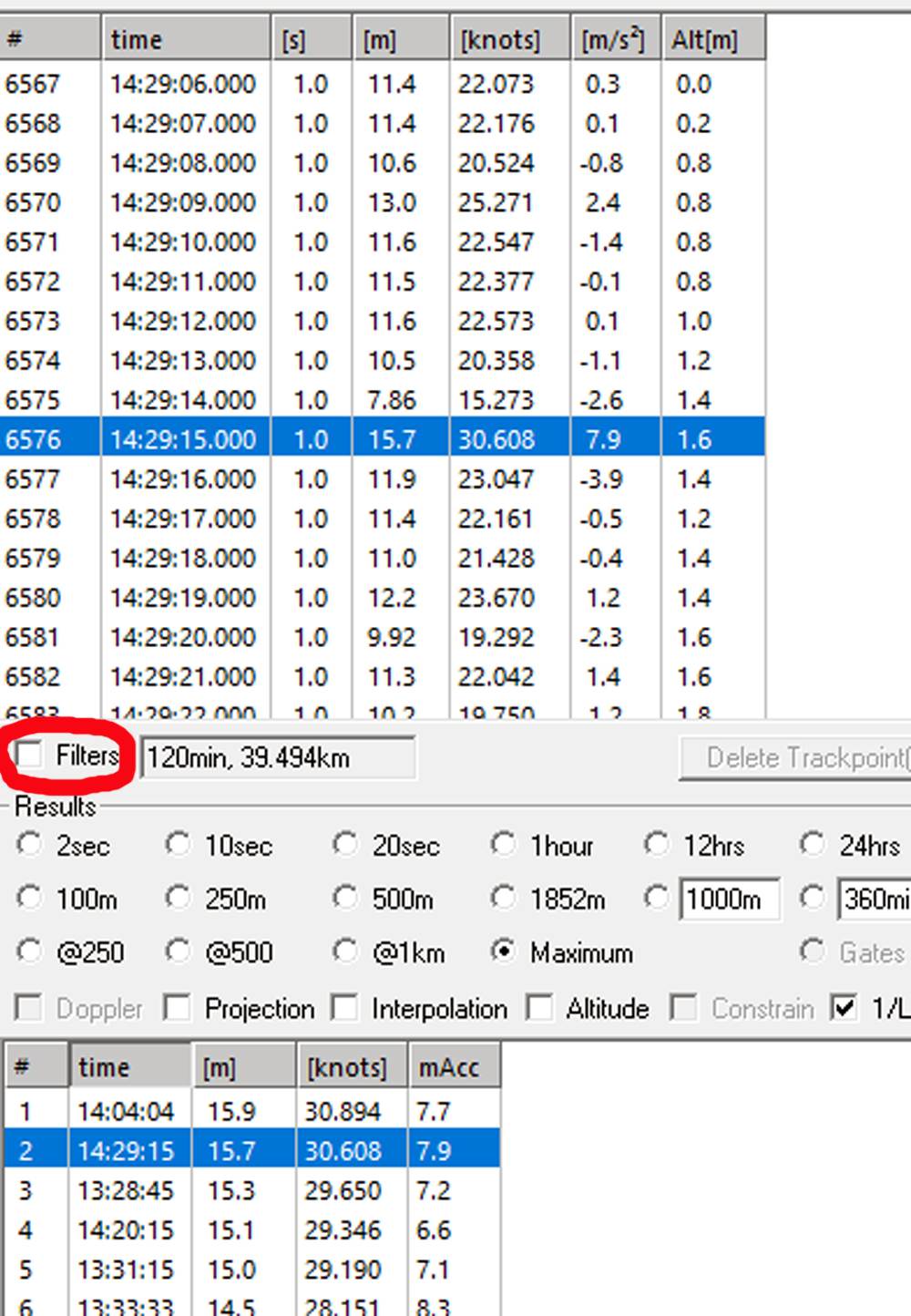Enable Interpolation

tap(344, 1009)
